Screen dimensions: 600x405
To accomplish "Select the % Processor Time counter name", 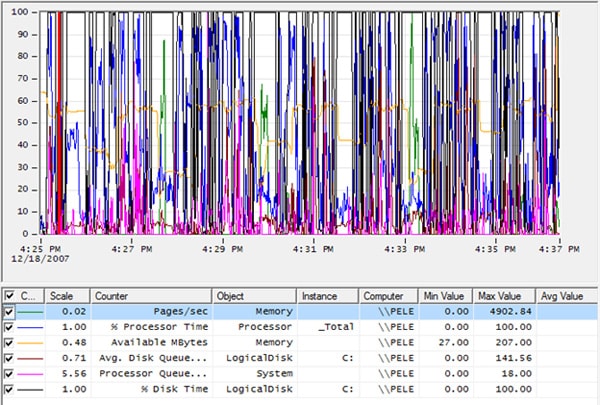I will 159,327.
